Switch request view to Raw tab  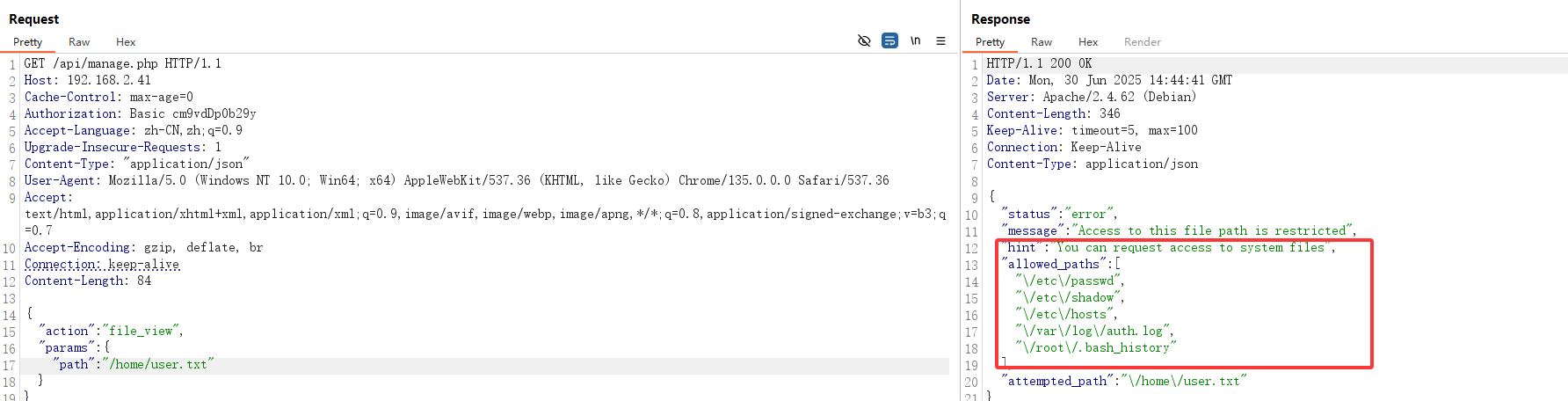point(79,42)
